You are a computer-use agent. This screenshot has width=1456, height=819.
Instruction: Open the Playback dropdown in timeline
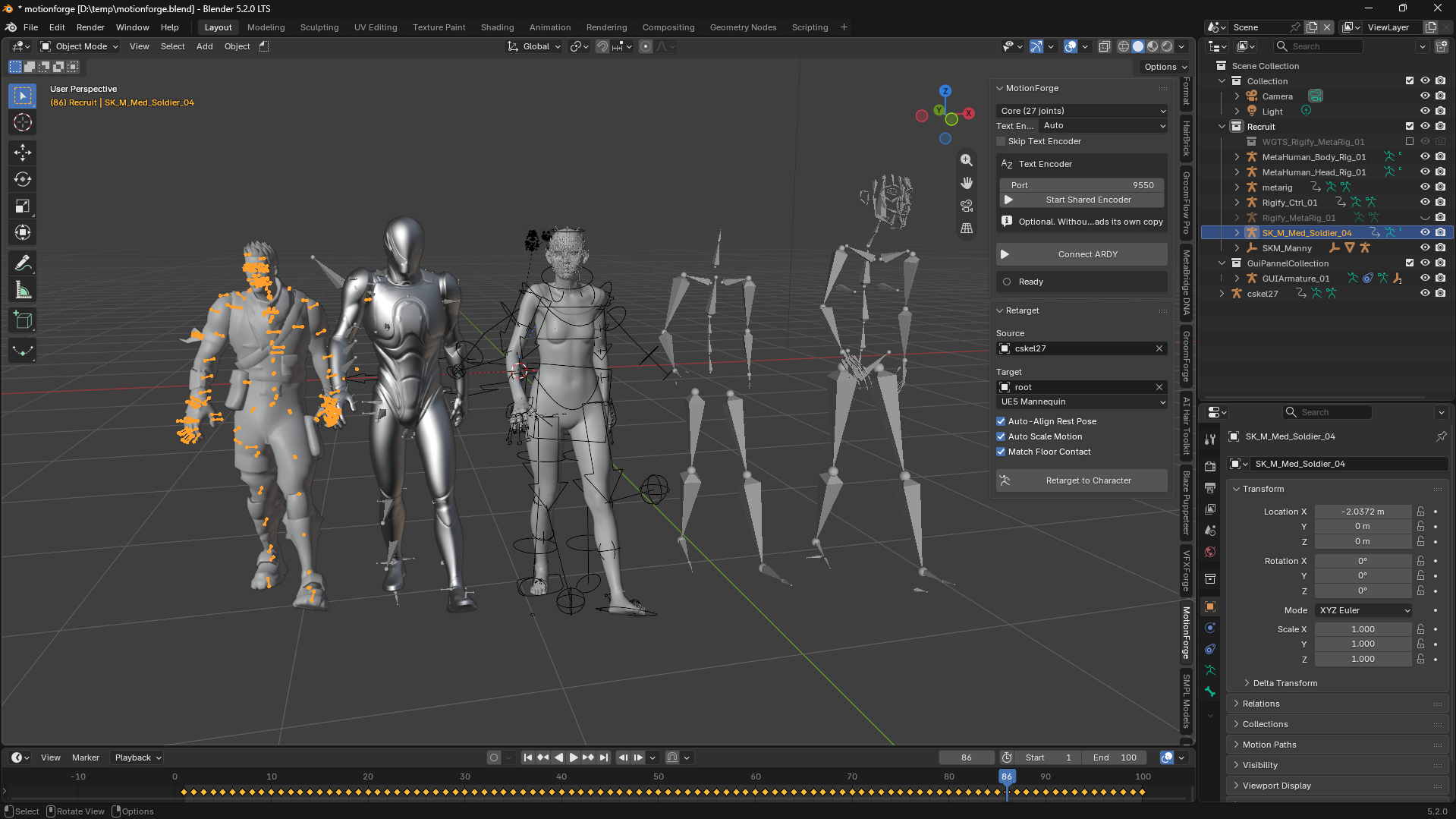click(137, 758)
